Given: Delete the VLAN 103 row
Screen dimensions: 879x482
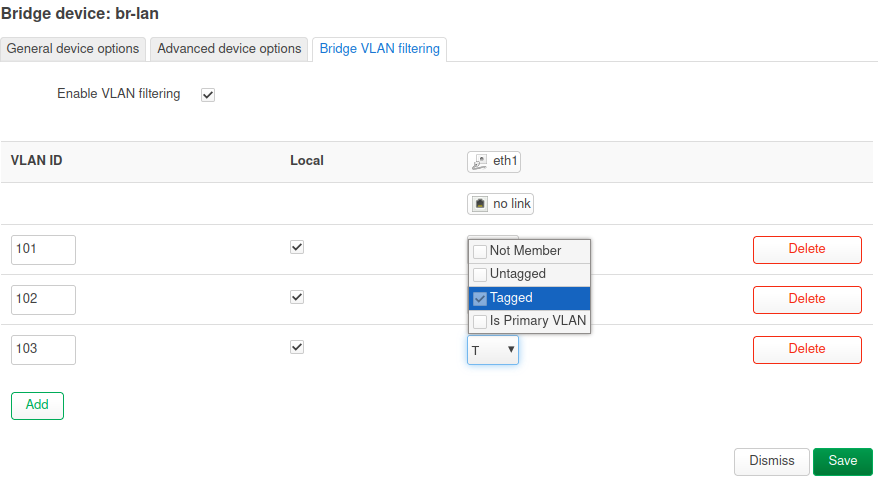Looking at the screenshot, I should click(x=806, y=350).
